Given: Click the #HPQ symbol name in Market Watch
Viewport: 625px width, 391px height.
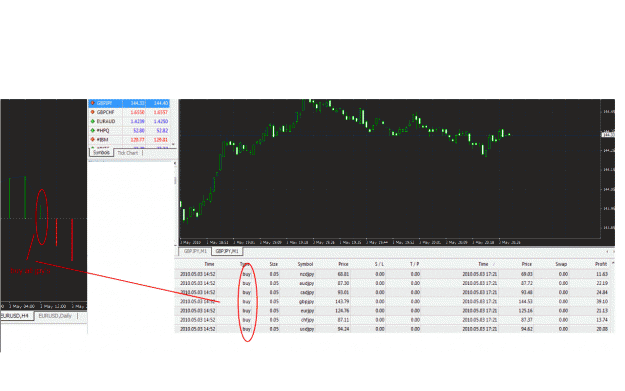Looking at the screenshot, I should [103, 131].
